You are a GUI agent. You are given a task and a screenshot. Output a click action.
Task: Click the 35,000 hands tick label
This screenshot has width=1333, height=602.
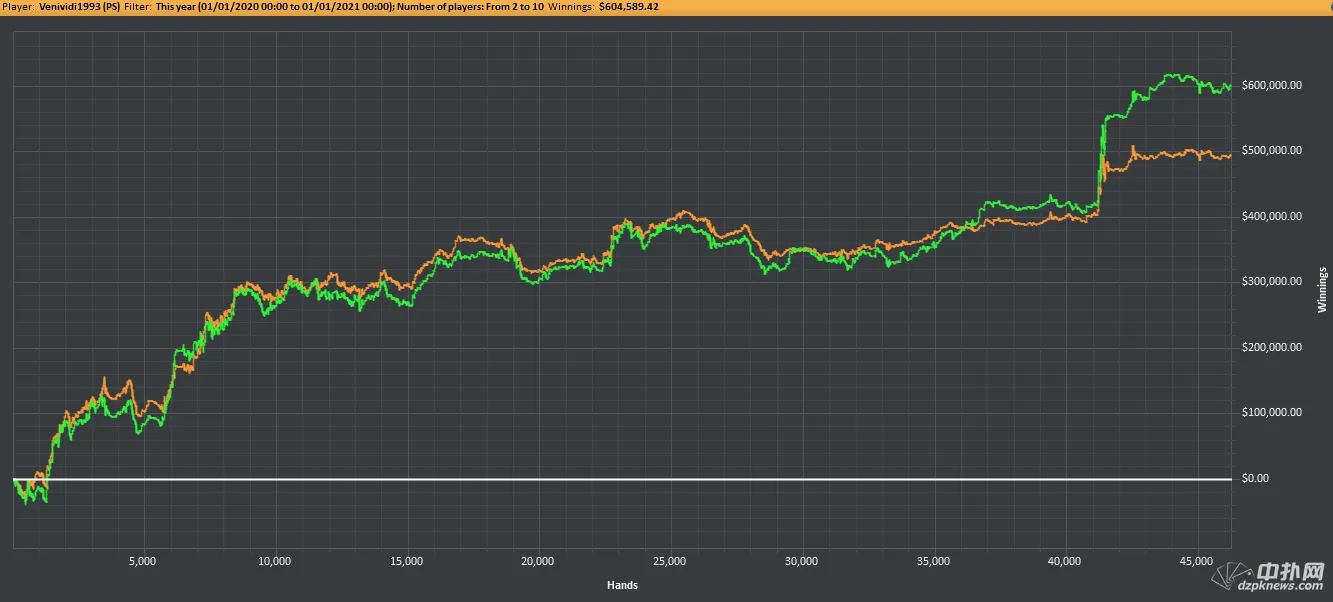(934, 561)
